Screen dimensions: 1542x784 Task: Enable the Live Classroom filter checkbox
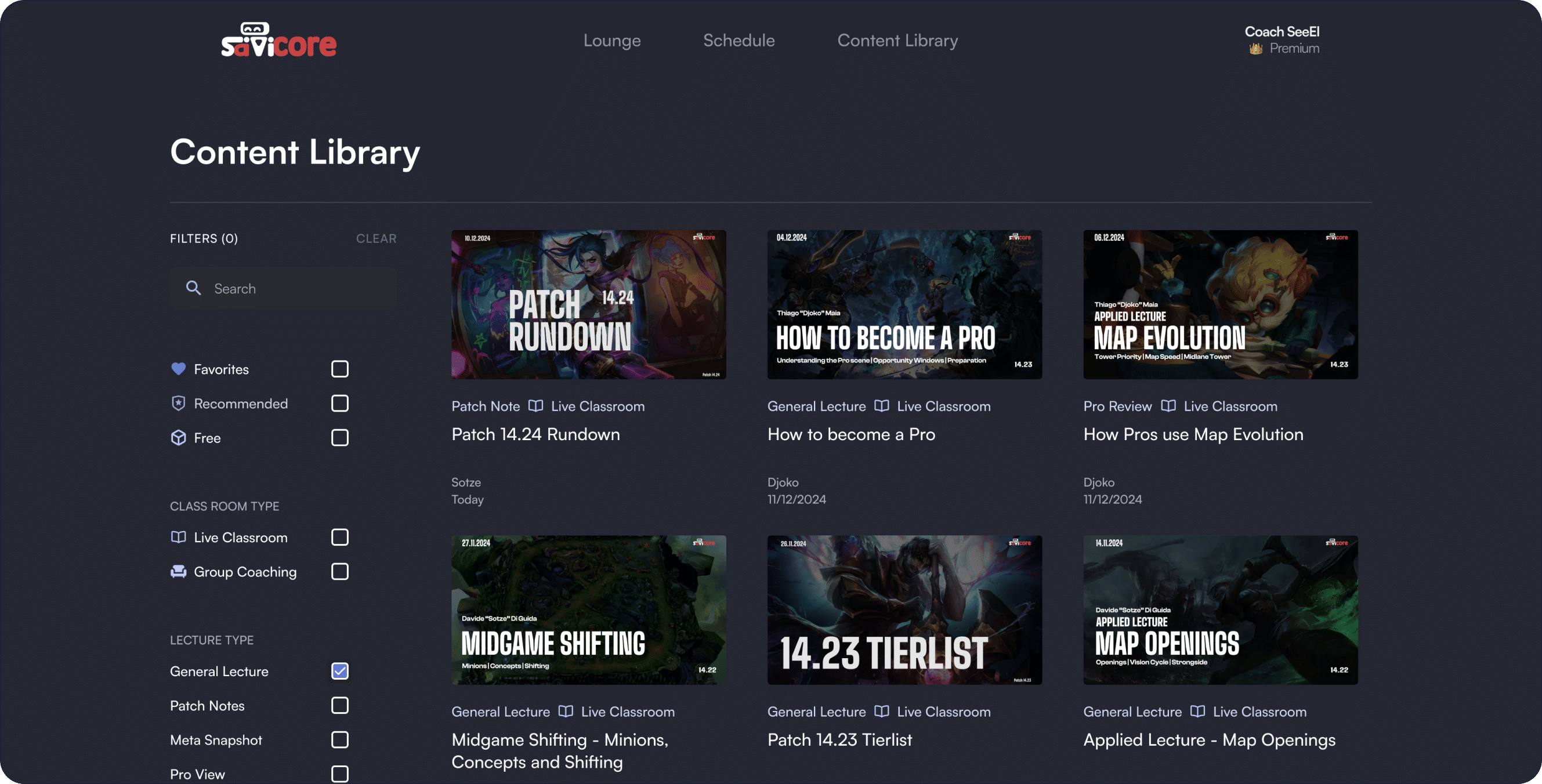pos(339,537)
